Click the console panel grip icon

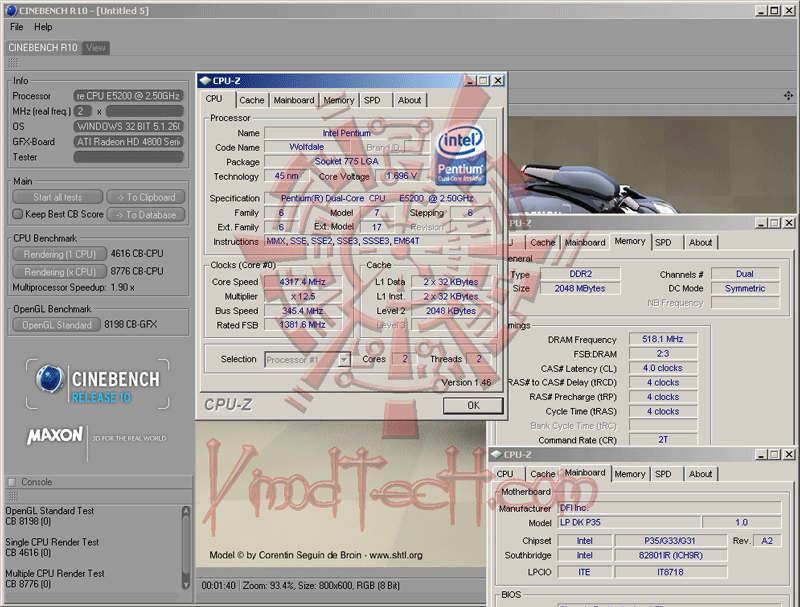13,496
